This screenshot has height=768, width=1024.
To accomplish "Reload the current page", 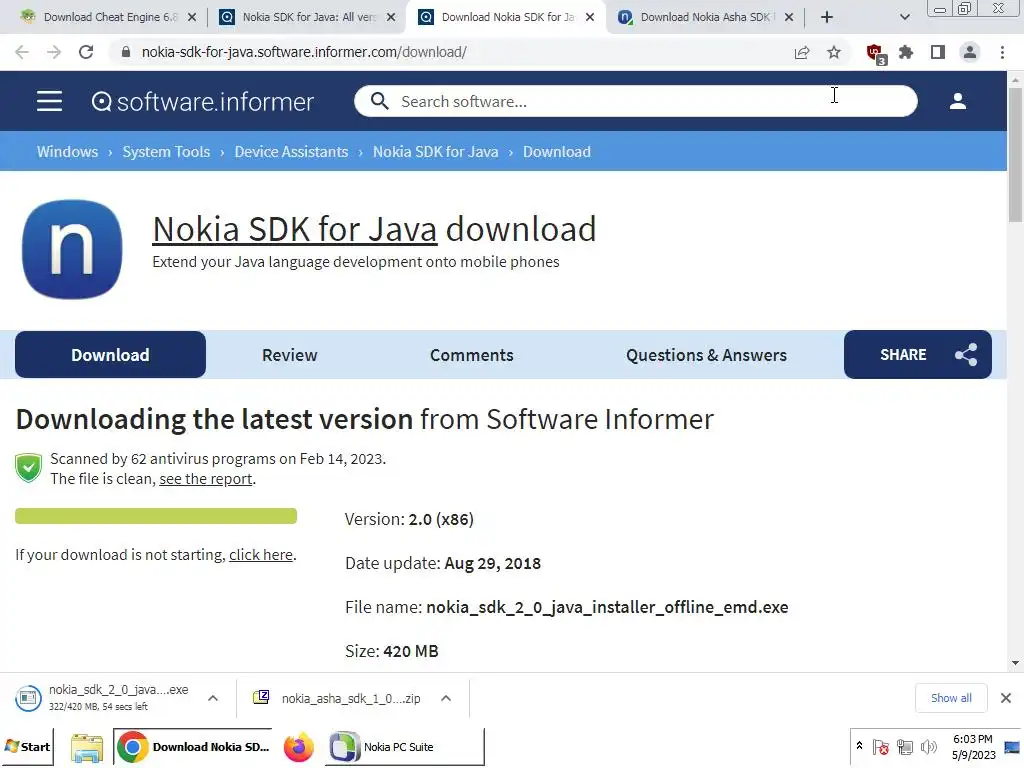I will (86, 52).
